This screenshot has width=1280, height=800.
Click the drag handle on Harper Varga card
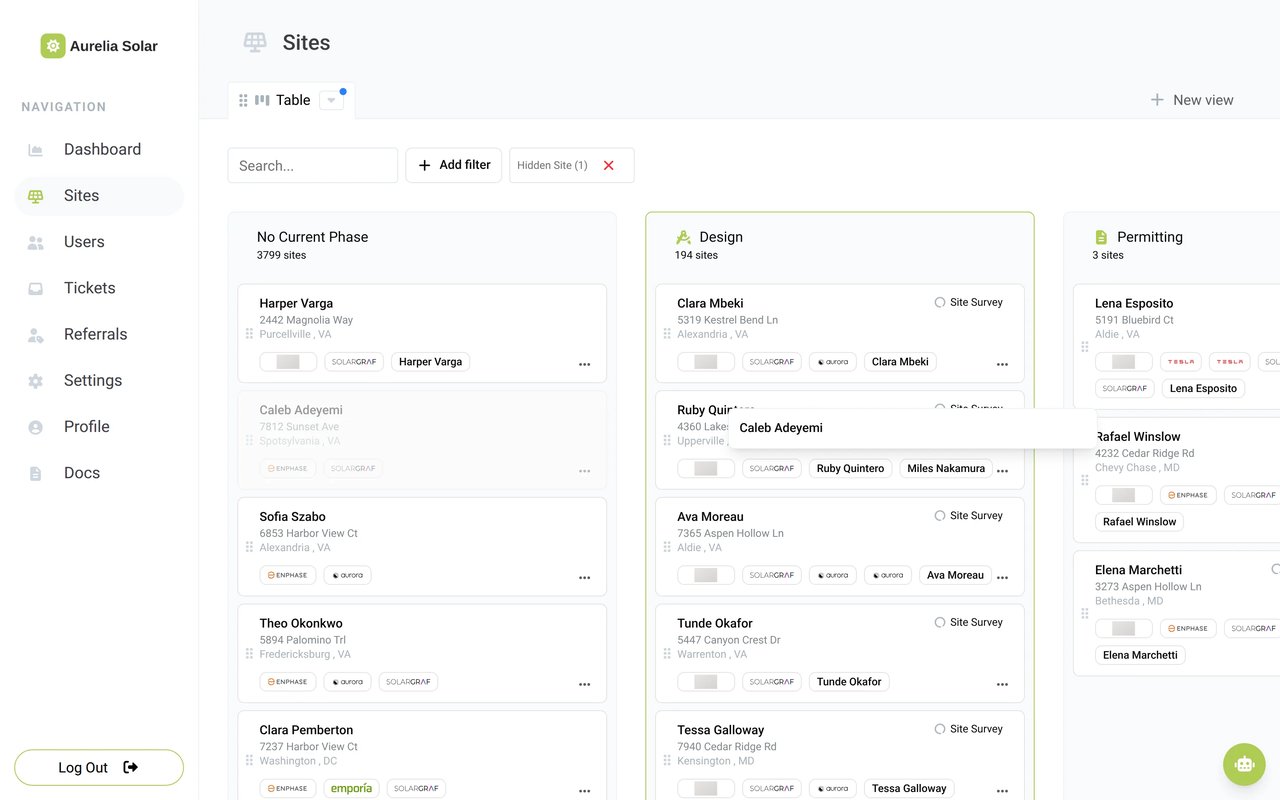[x=249, y=334]
